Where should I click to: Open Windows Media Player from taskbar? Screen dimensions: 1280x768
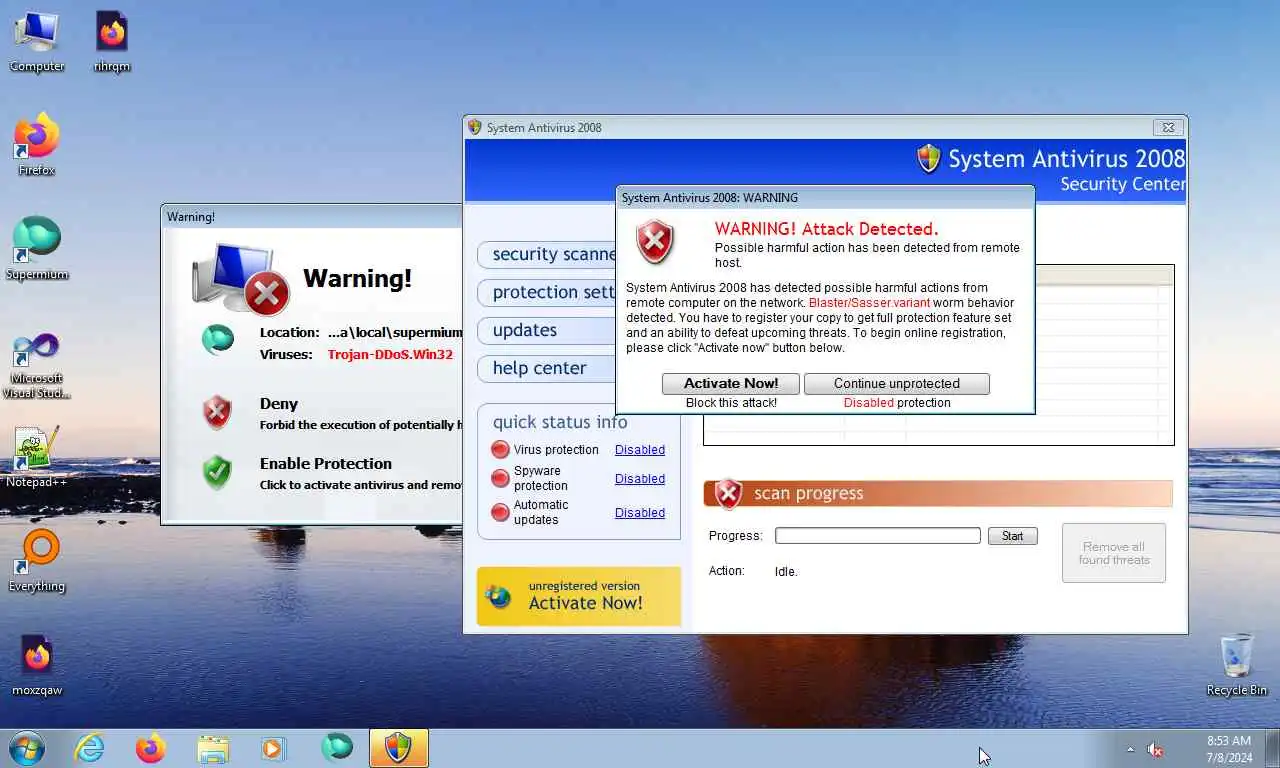pyautogui.click(x=273, y=748)
